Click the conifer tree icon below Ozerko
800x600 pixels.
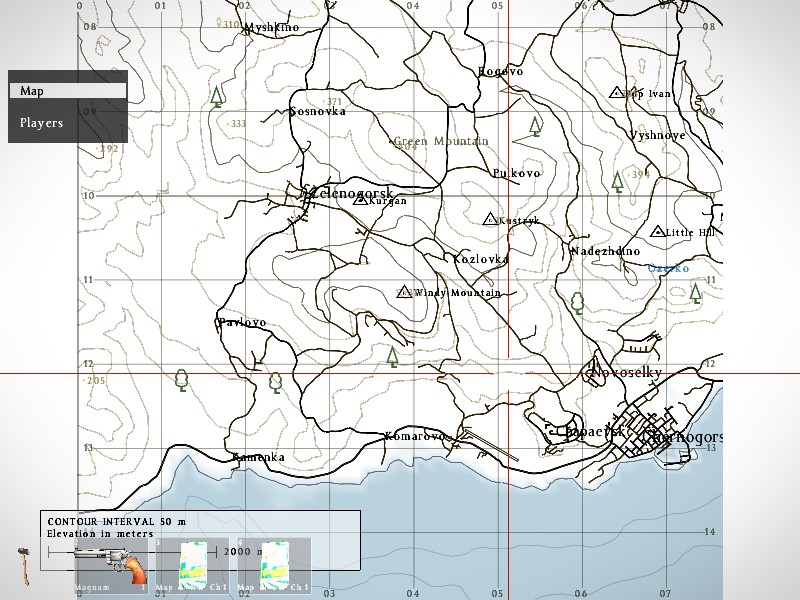(x=695, y=293)
